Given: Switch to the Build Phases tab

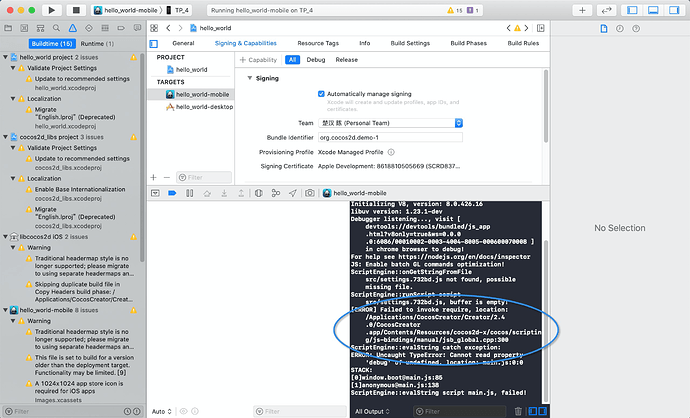Looking at the screenshot, I should 469,43.
